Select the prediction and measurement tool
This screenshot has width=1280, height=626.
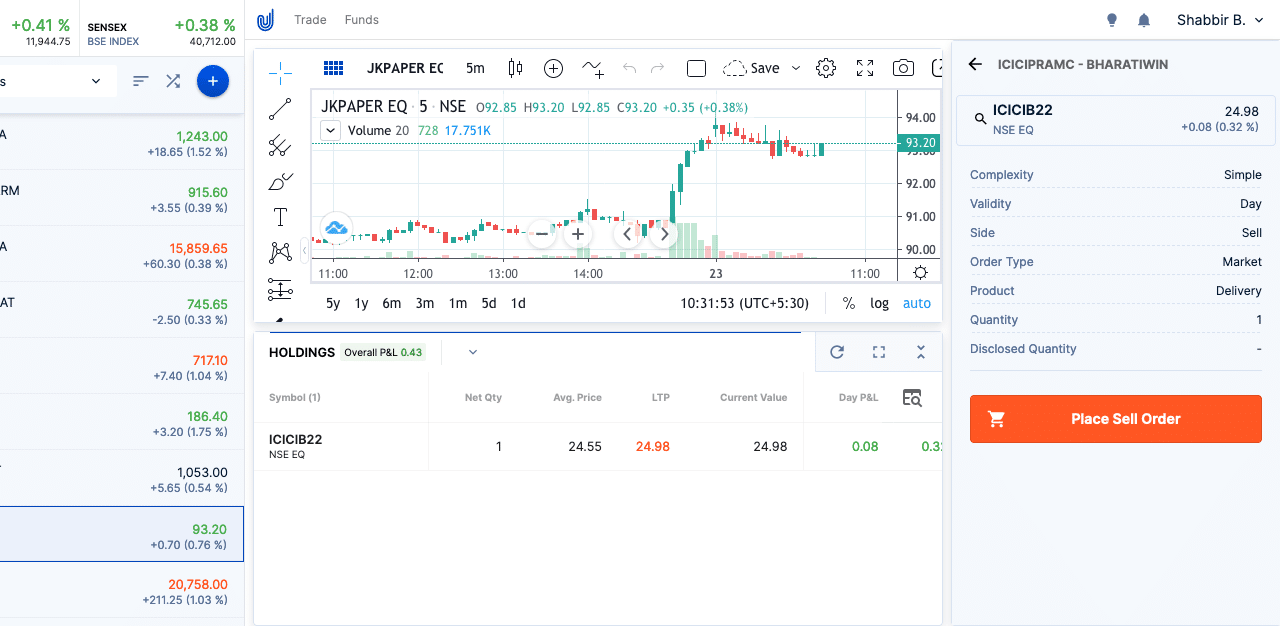click(280, 290)
